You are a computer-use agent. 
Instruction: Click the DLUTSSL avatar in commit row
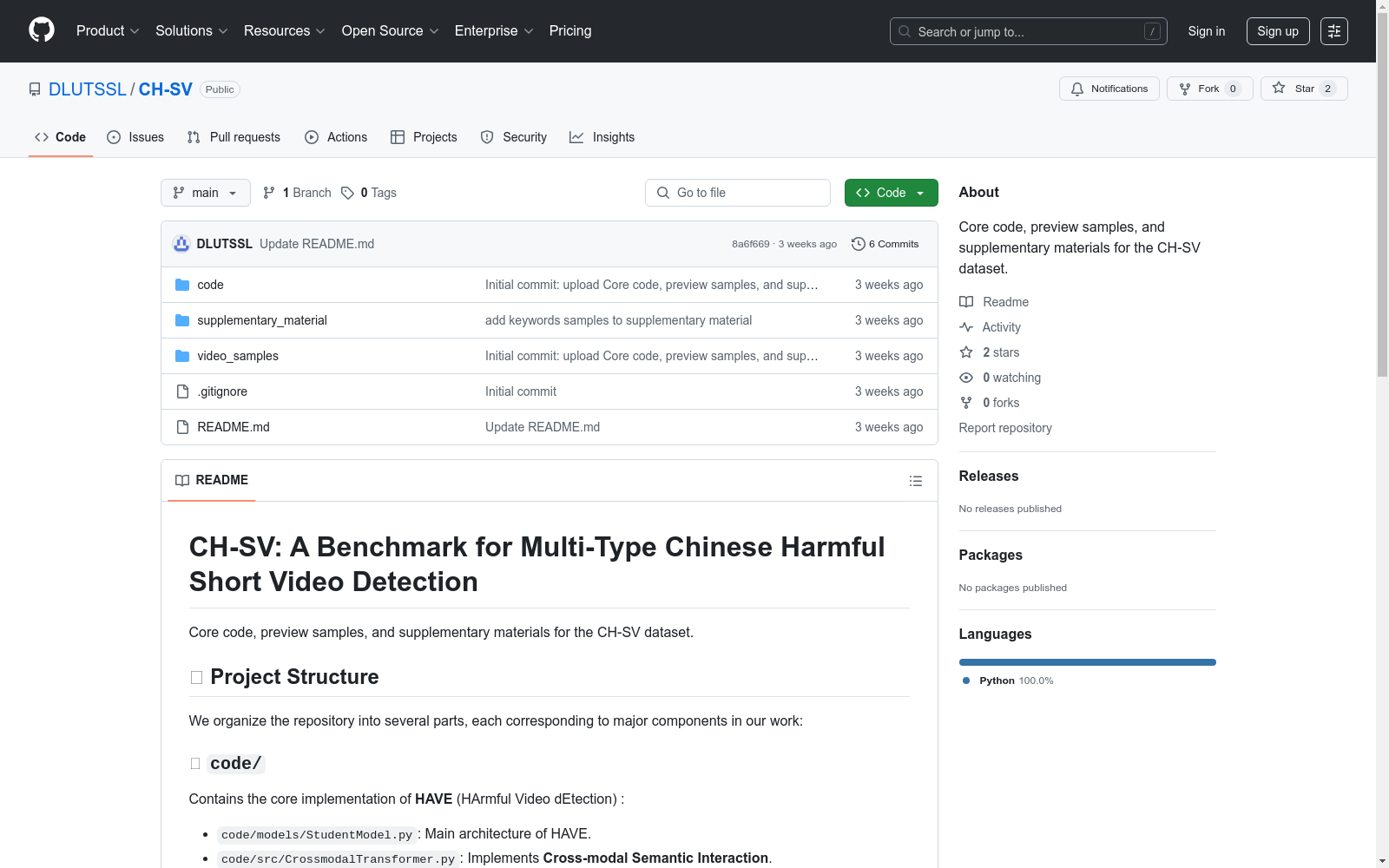(x=181, y=244)
